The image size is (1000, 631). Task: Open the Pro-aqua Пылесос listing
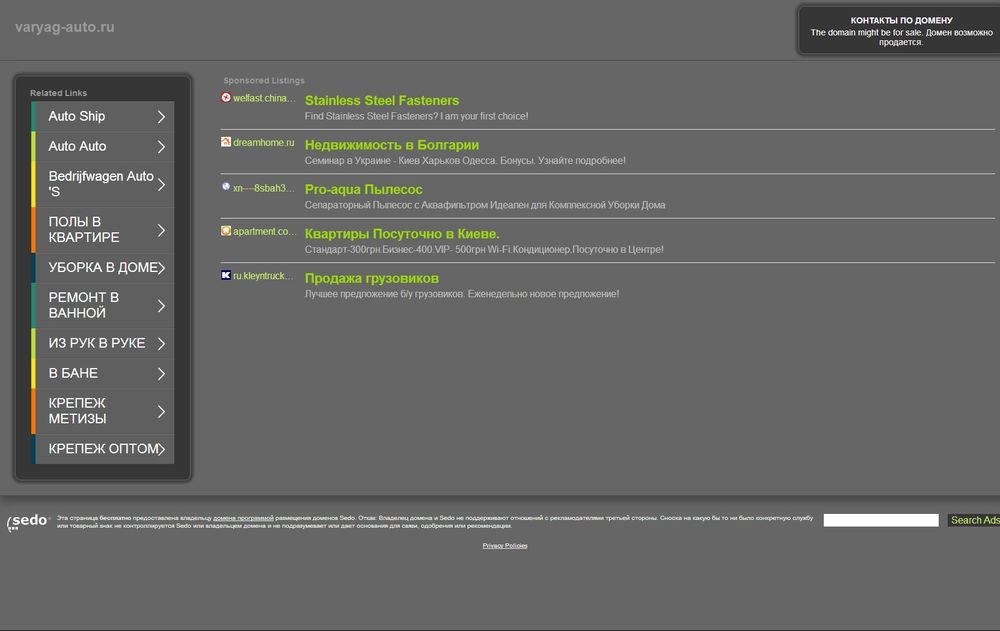coord(364,189)
